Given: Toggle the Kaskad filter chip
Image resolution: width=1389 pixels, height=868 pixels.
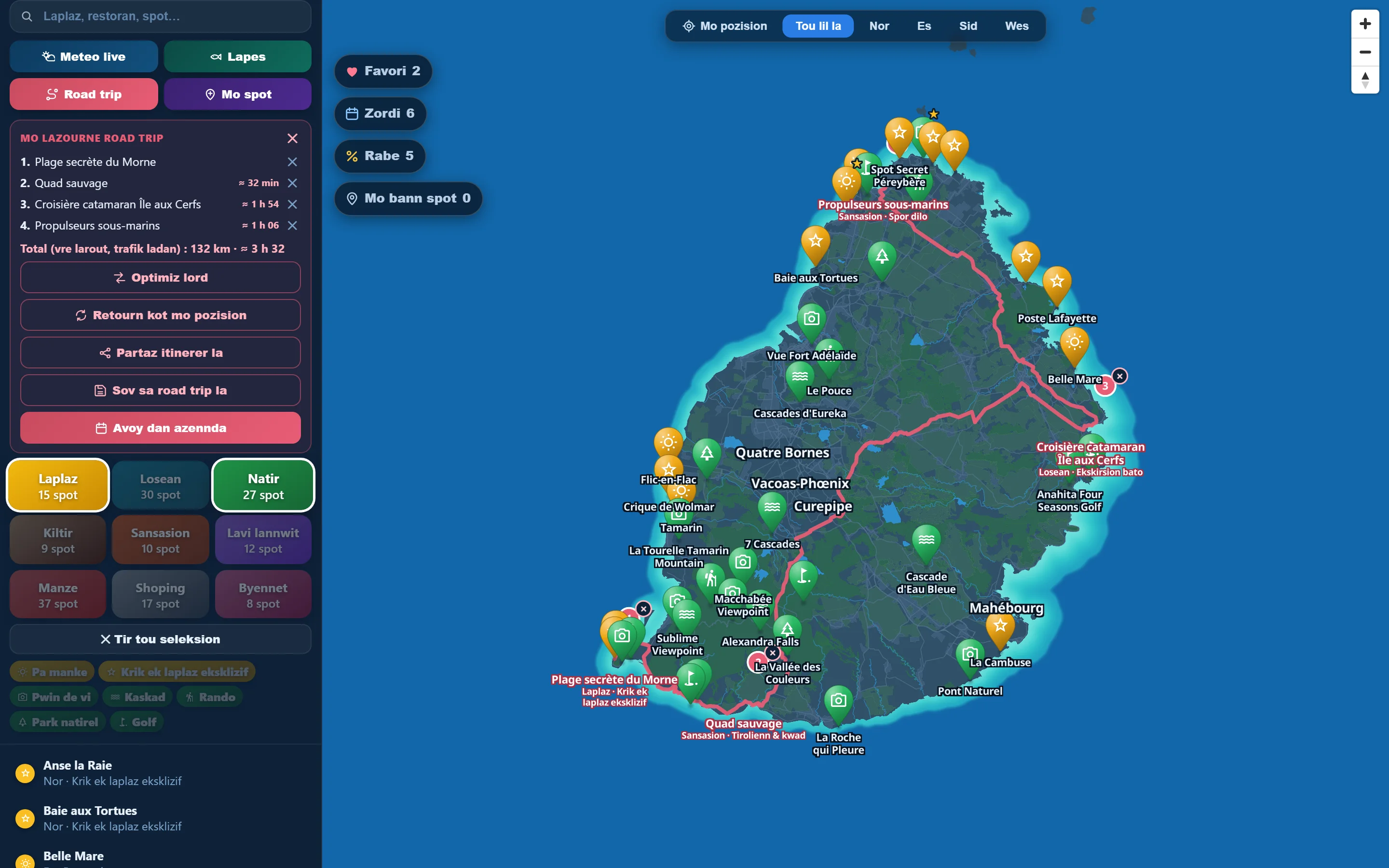Looking at the screenshot, I should click(x=138, y=697).
